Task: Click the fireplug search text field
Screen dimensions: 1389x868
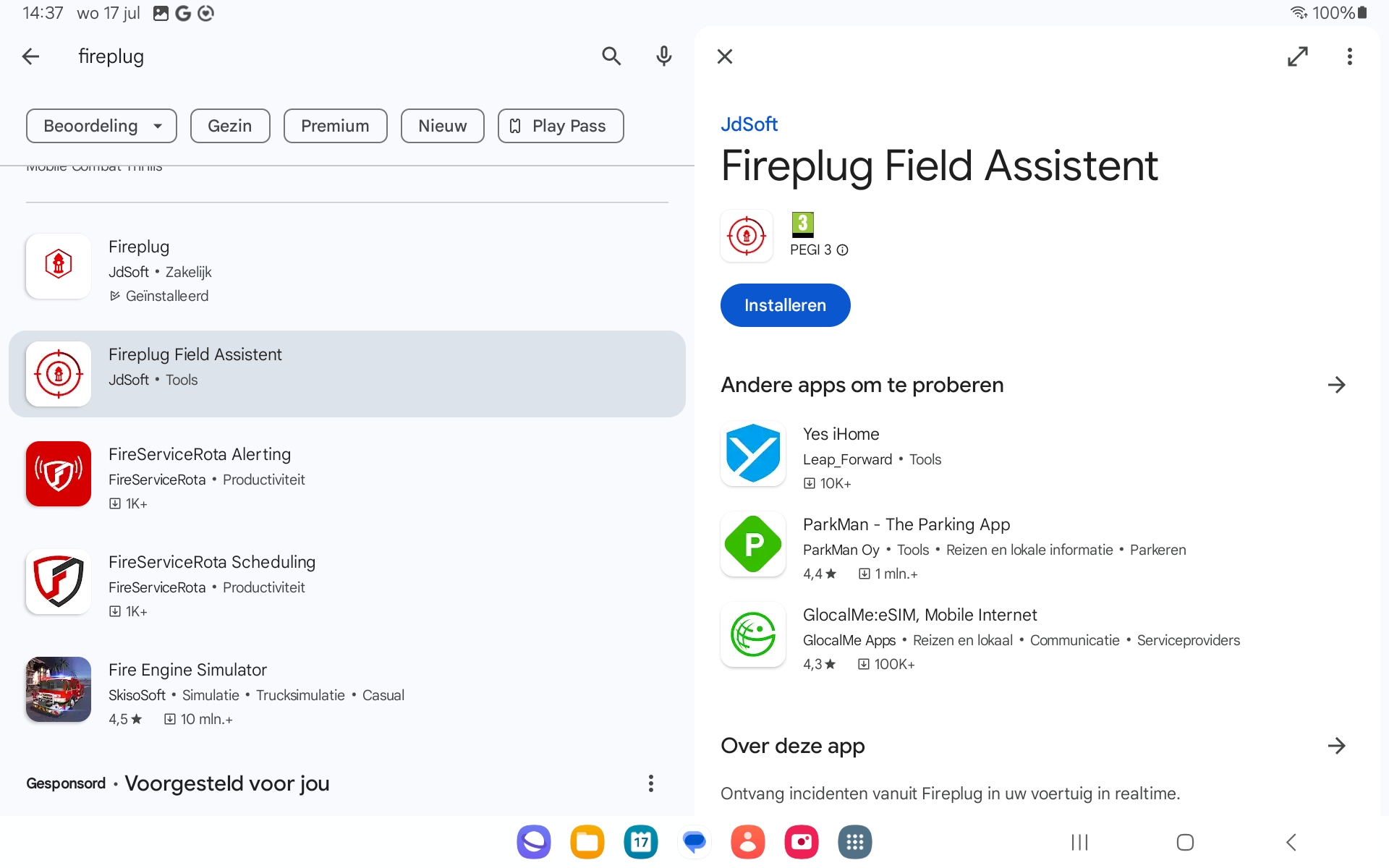Action: pyautogui.click(x=326, y=56)
